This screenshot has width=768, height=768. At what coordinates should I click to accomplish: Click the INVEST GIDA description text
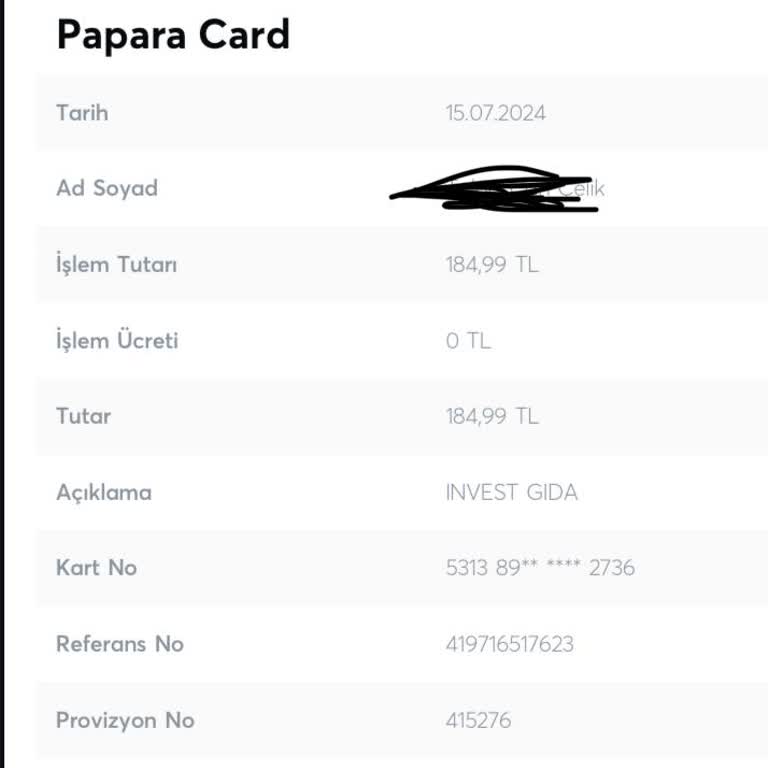tap(512, 492)
